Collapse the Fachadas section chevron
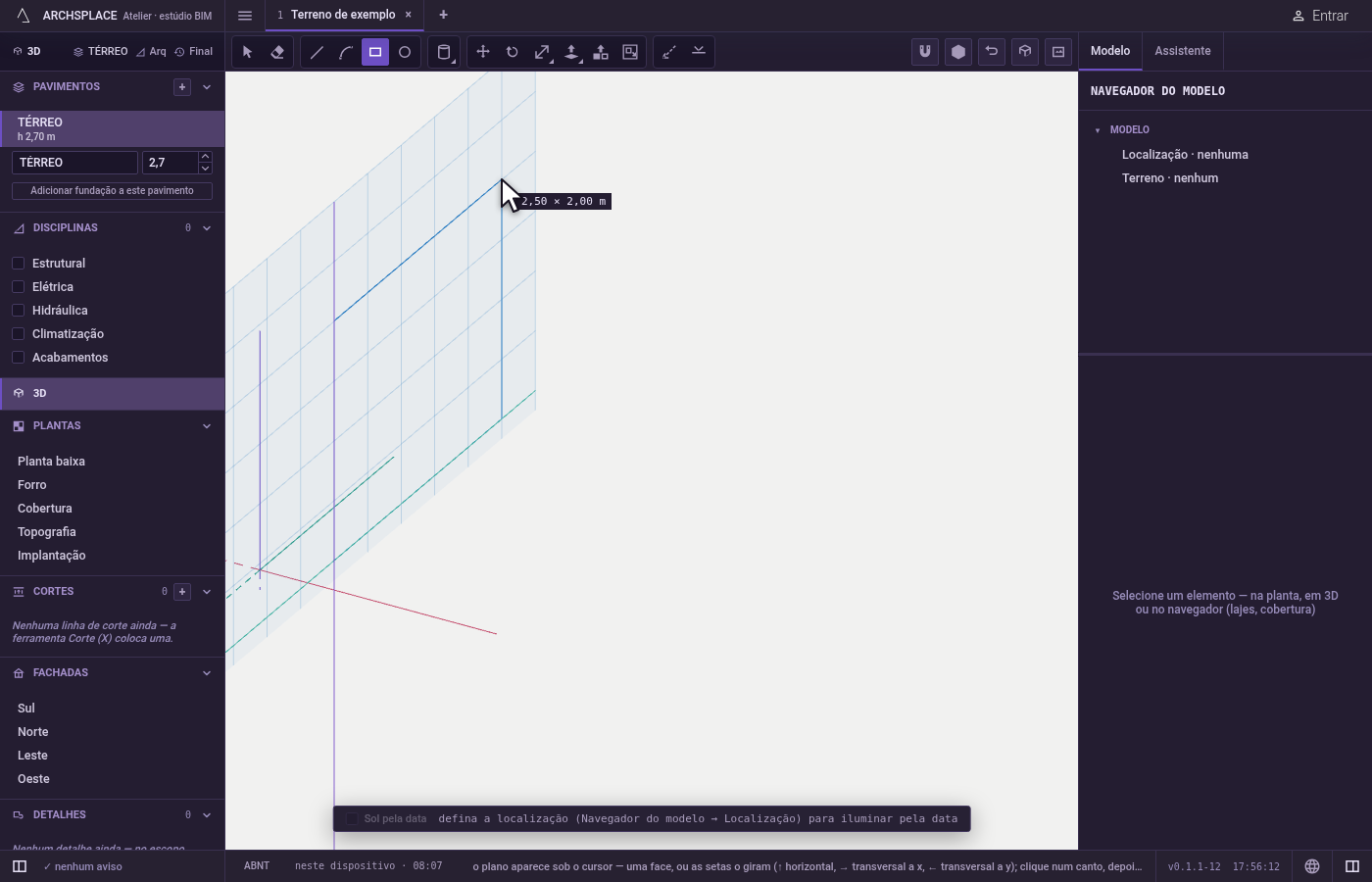This screenshot has width=1372, height=882. coord(207,673)
